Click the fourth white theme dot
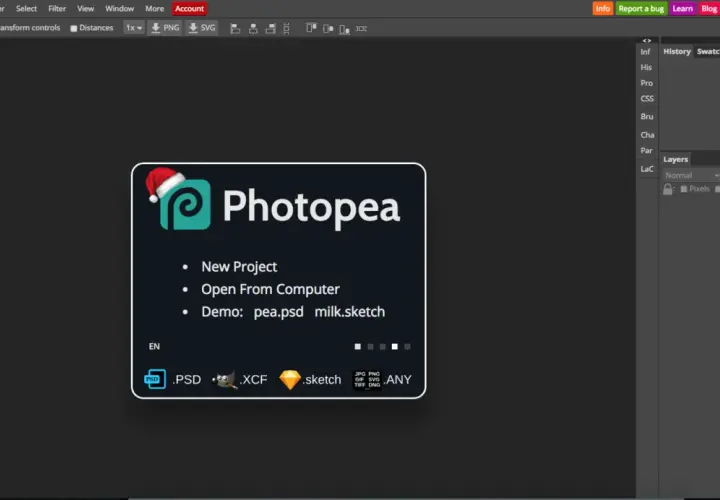 (x=395, y=347)
